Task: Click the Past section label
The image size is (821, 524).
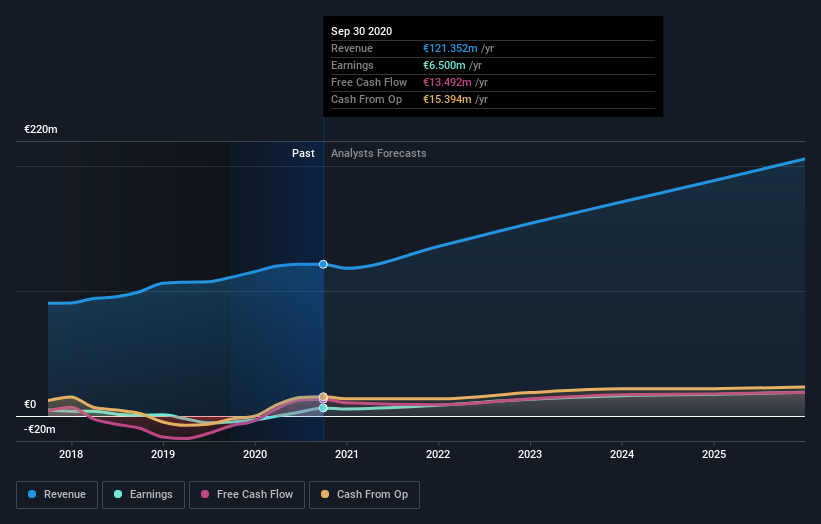Action: [303, 153]
